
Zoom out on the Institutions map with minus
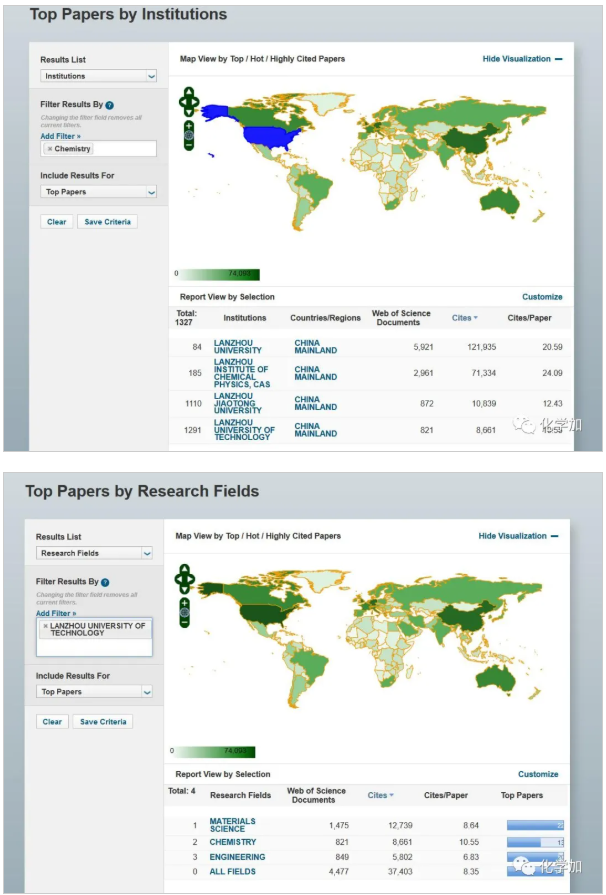click(188, 146)
